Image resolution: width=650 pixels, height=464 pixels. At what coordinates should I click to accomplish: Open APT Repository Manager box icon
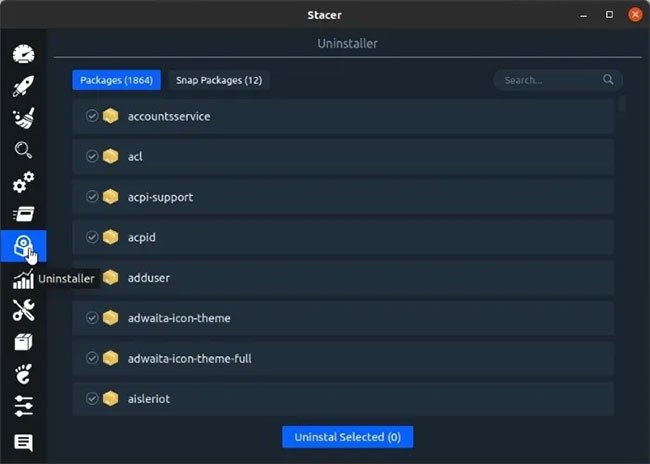pos(24,342)
